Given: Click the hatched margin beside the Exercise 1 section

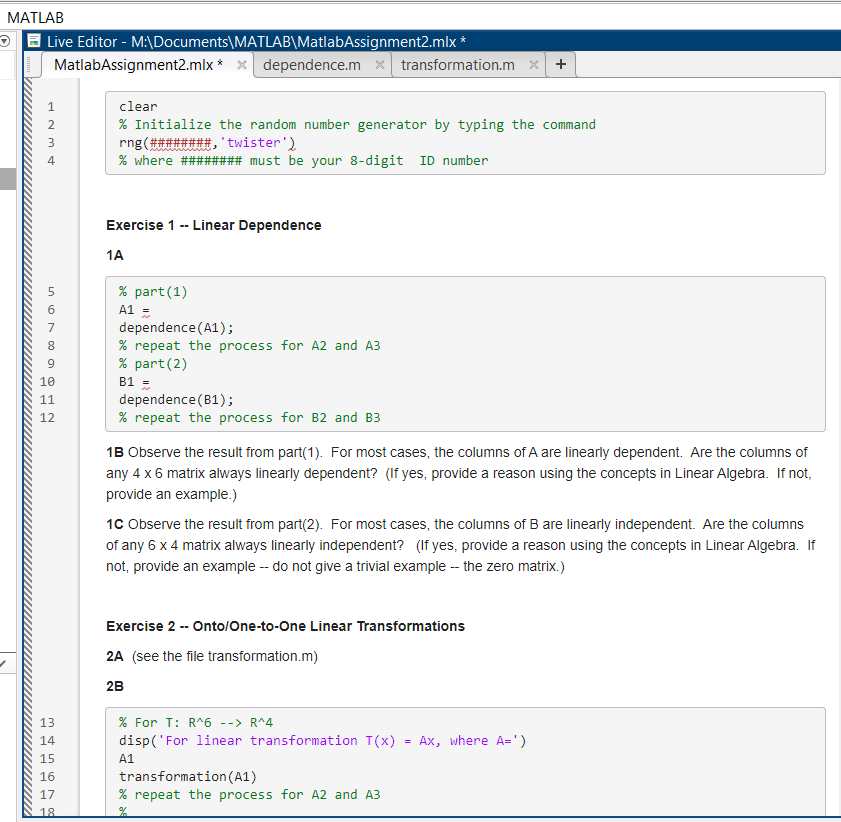Looking at the screenshot, I should coord(26,225).
